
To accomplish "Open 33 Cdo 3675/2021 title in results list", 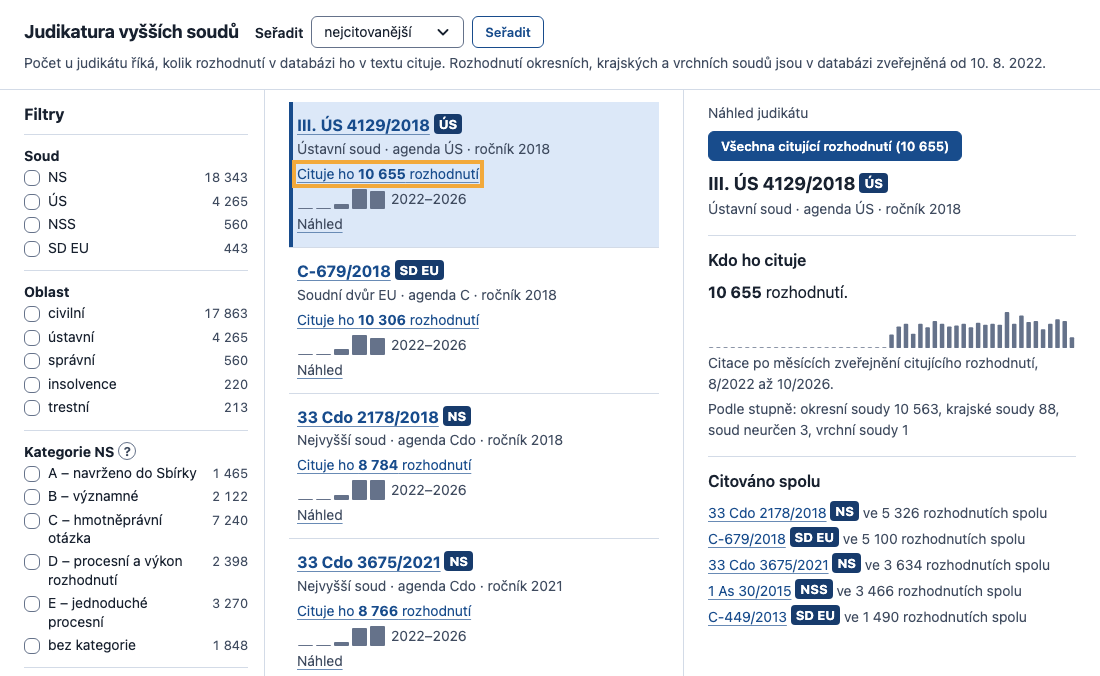I will (368, 562).
